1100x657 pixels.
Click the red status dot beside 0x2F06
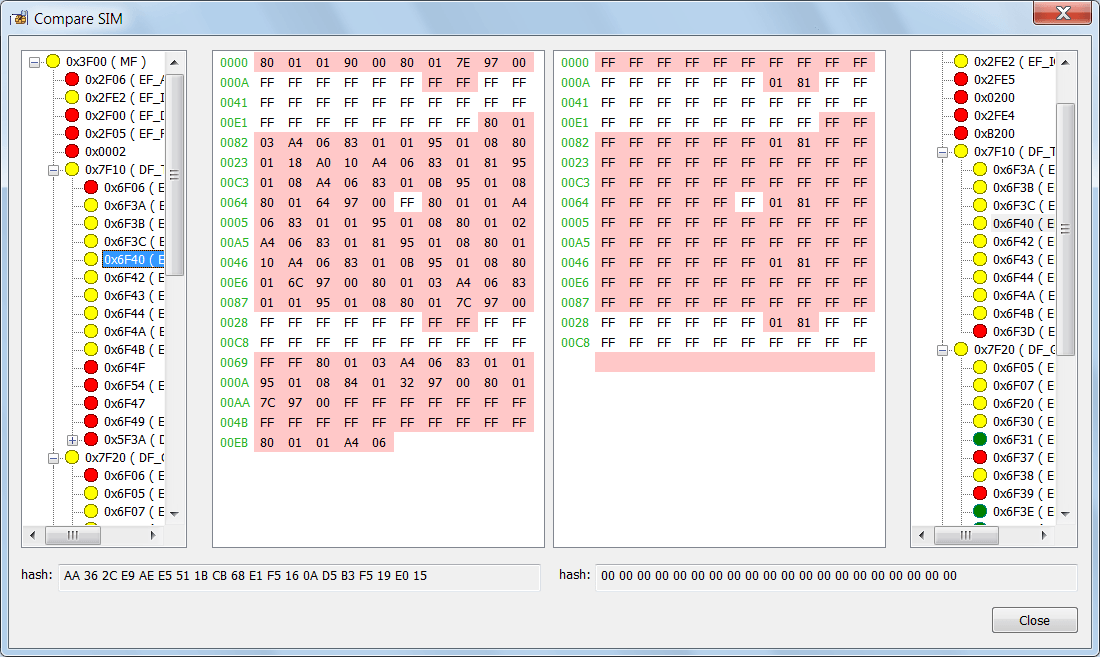[x=72, y=79]
